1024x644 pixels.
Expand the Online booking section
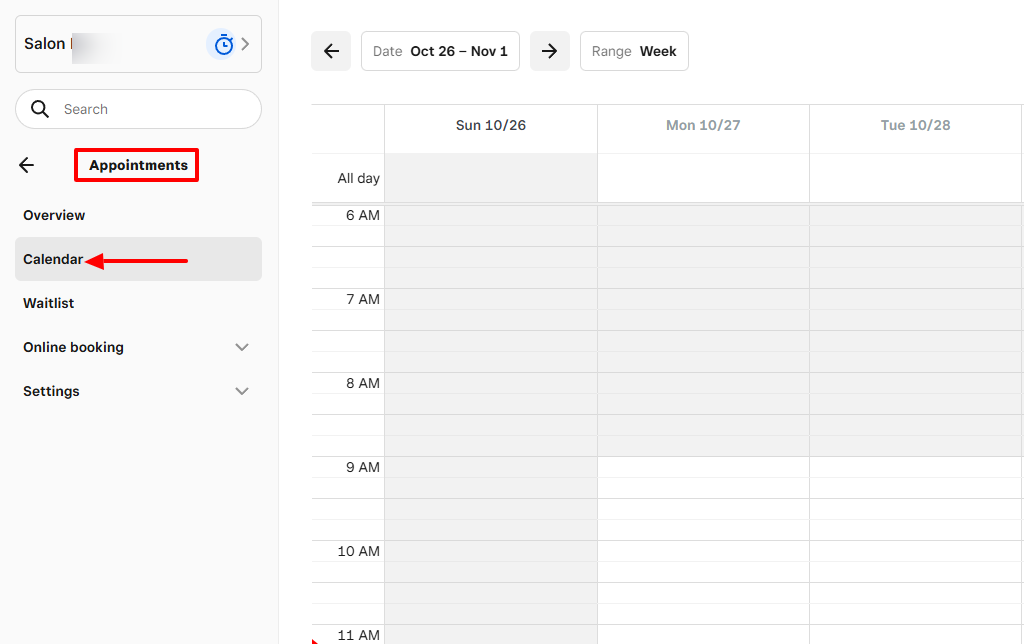tap(242, 347)
